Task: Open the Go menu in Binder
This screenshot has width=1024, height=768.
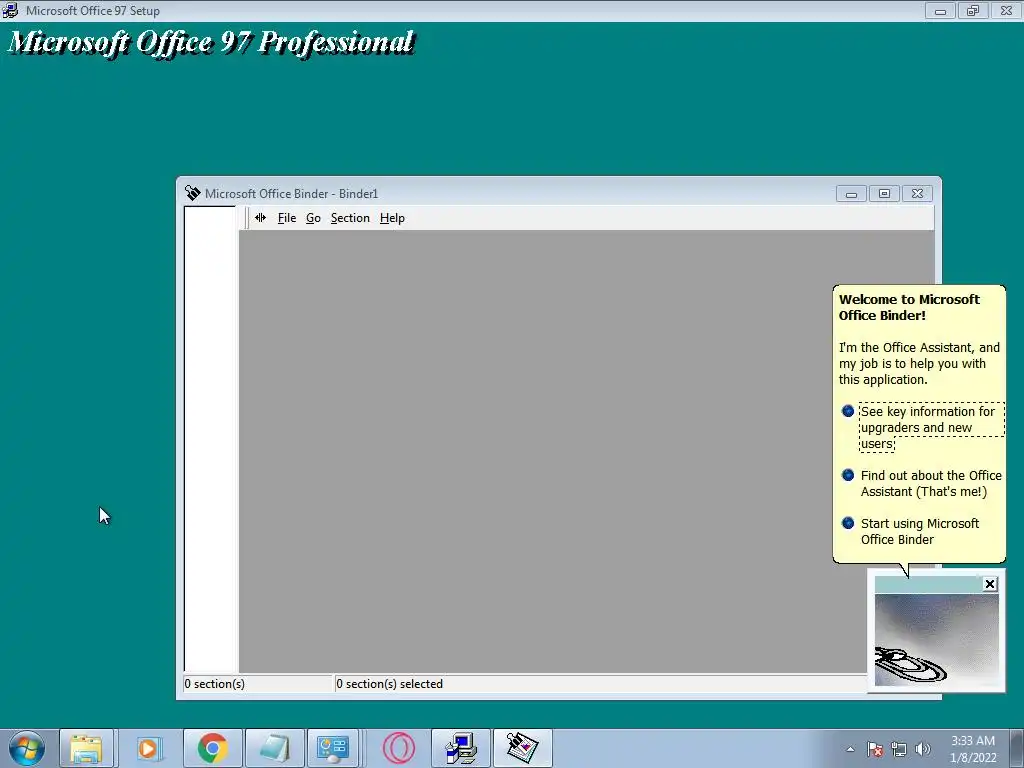Action: click(x=313, y=218)
